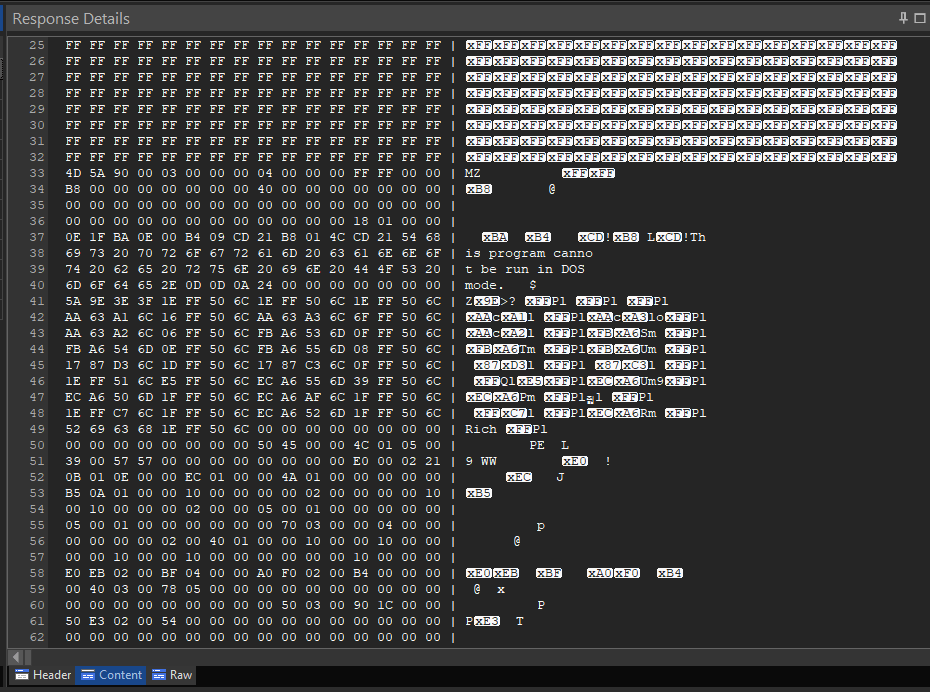This screenshot has width=930, height=692.
Task: Click the 'MZ' text on line 33
Action: click(x=473, y=173)
